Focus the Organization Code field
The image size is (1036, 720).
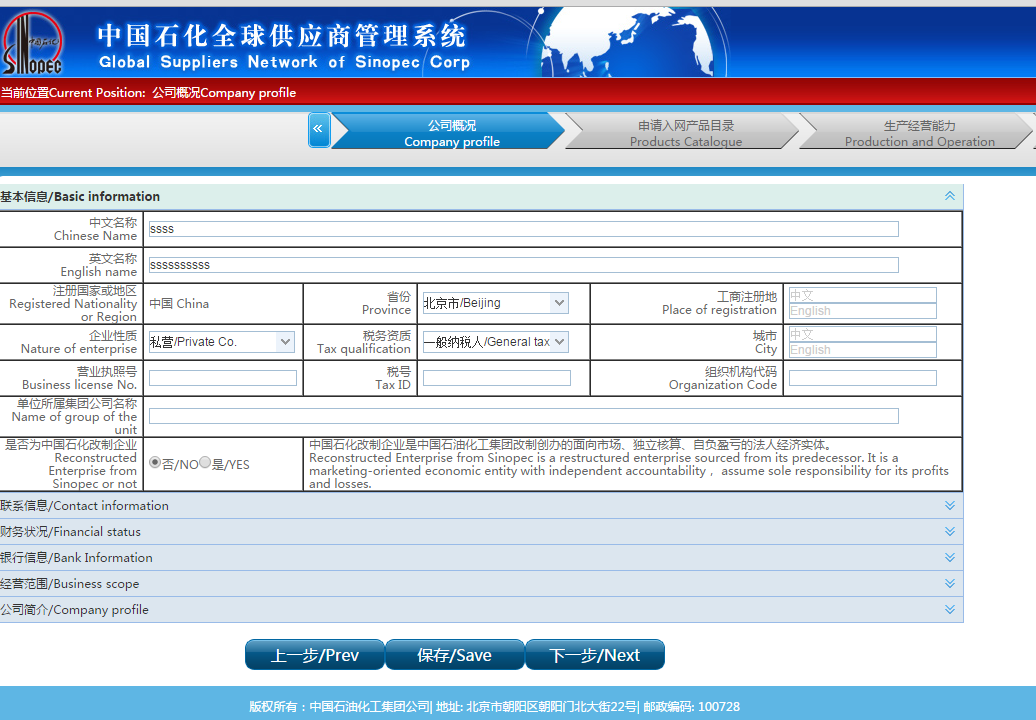pyautogui.click(x=862, y=378)
